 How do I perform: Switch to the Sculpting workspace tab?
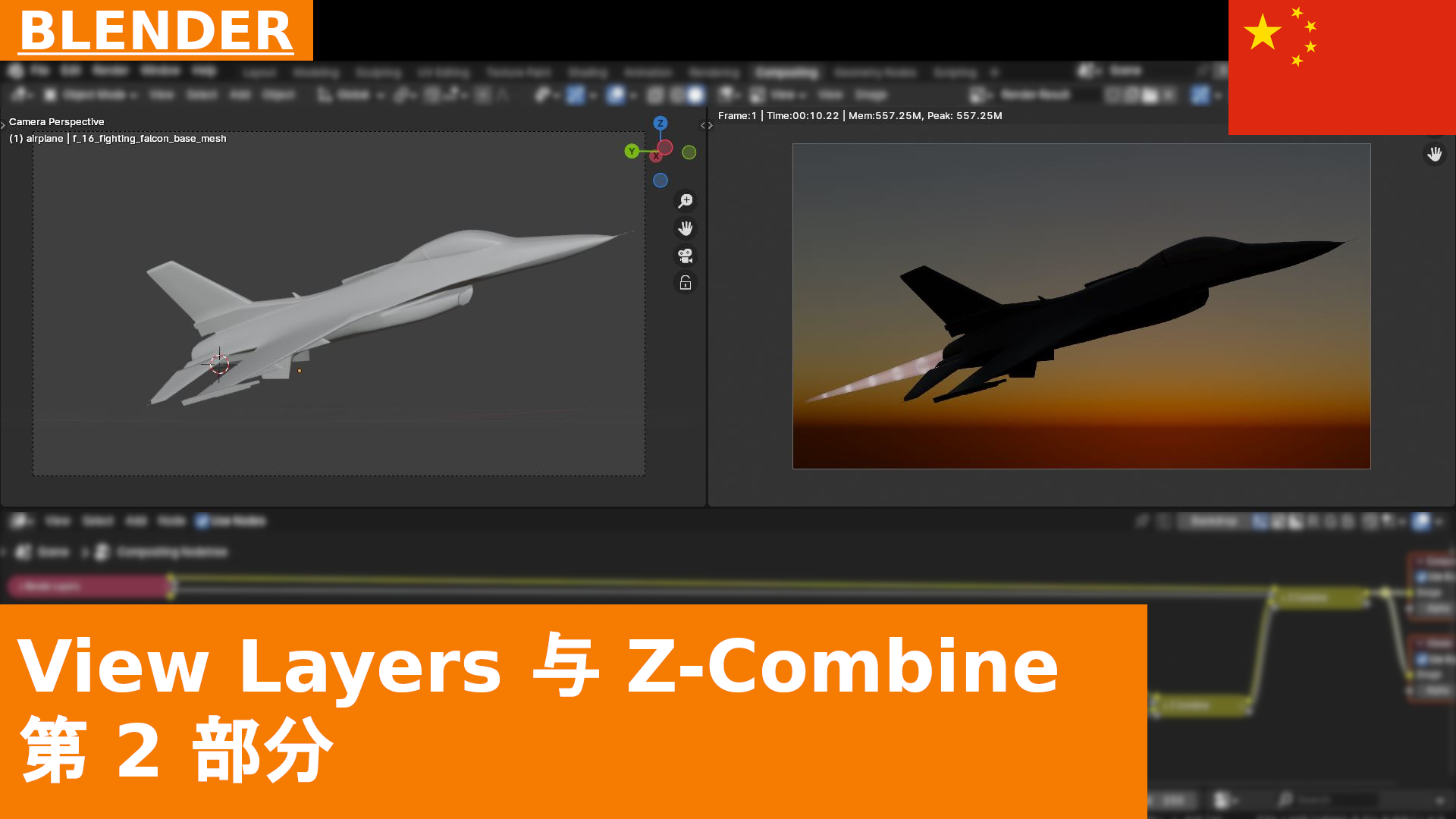tap(378, 73)
